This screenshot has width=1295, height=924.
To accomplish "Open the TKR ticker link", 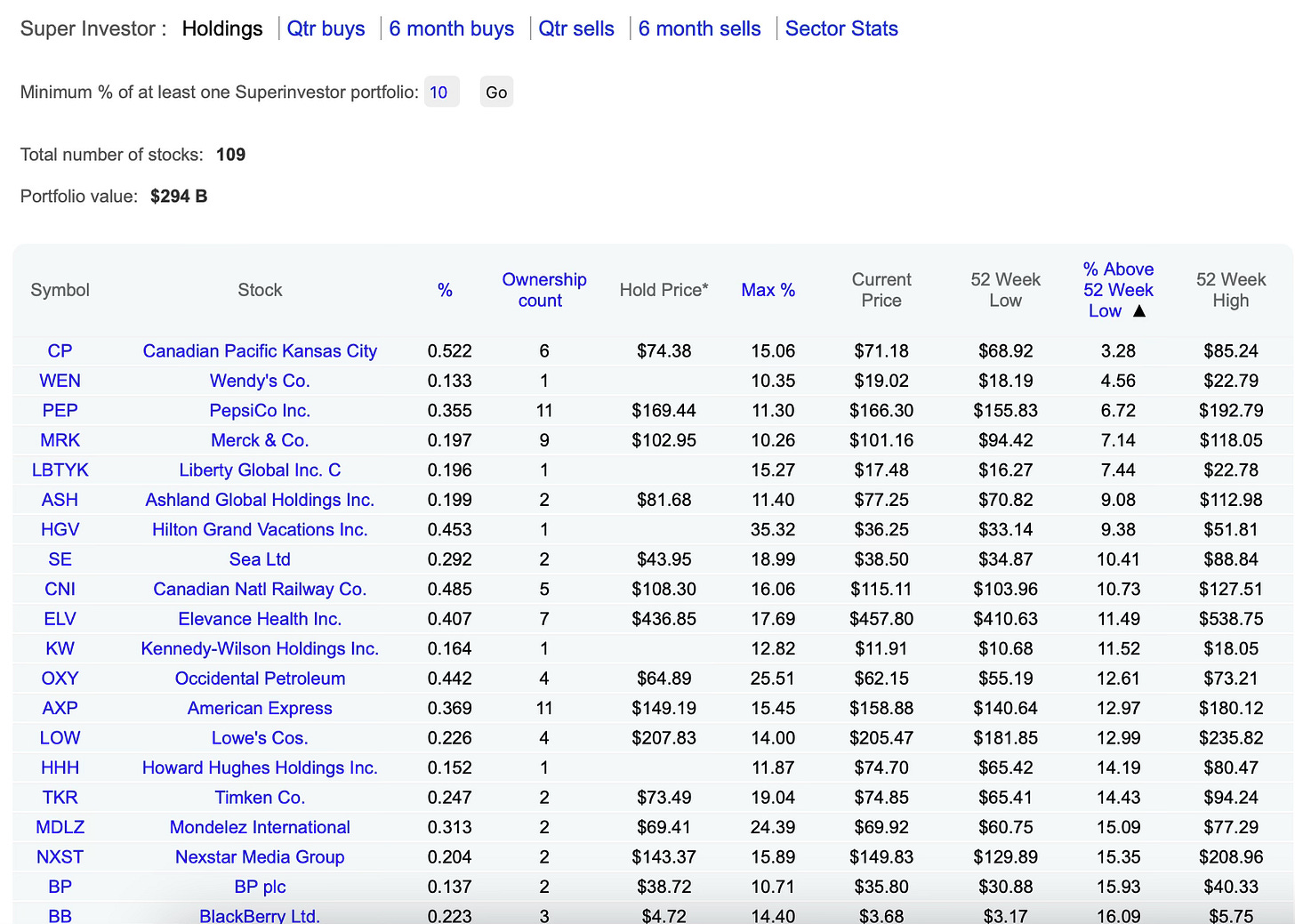I will pos(60,798).
